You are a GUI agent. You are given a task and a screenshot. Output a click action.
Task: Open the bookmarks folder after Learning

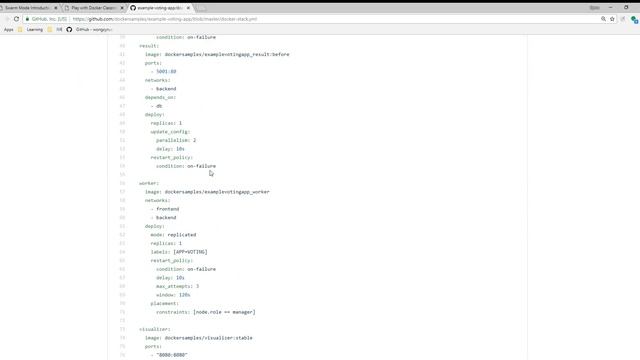(x=55, y=29)
